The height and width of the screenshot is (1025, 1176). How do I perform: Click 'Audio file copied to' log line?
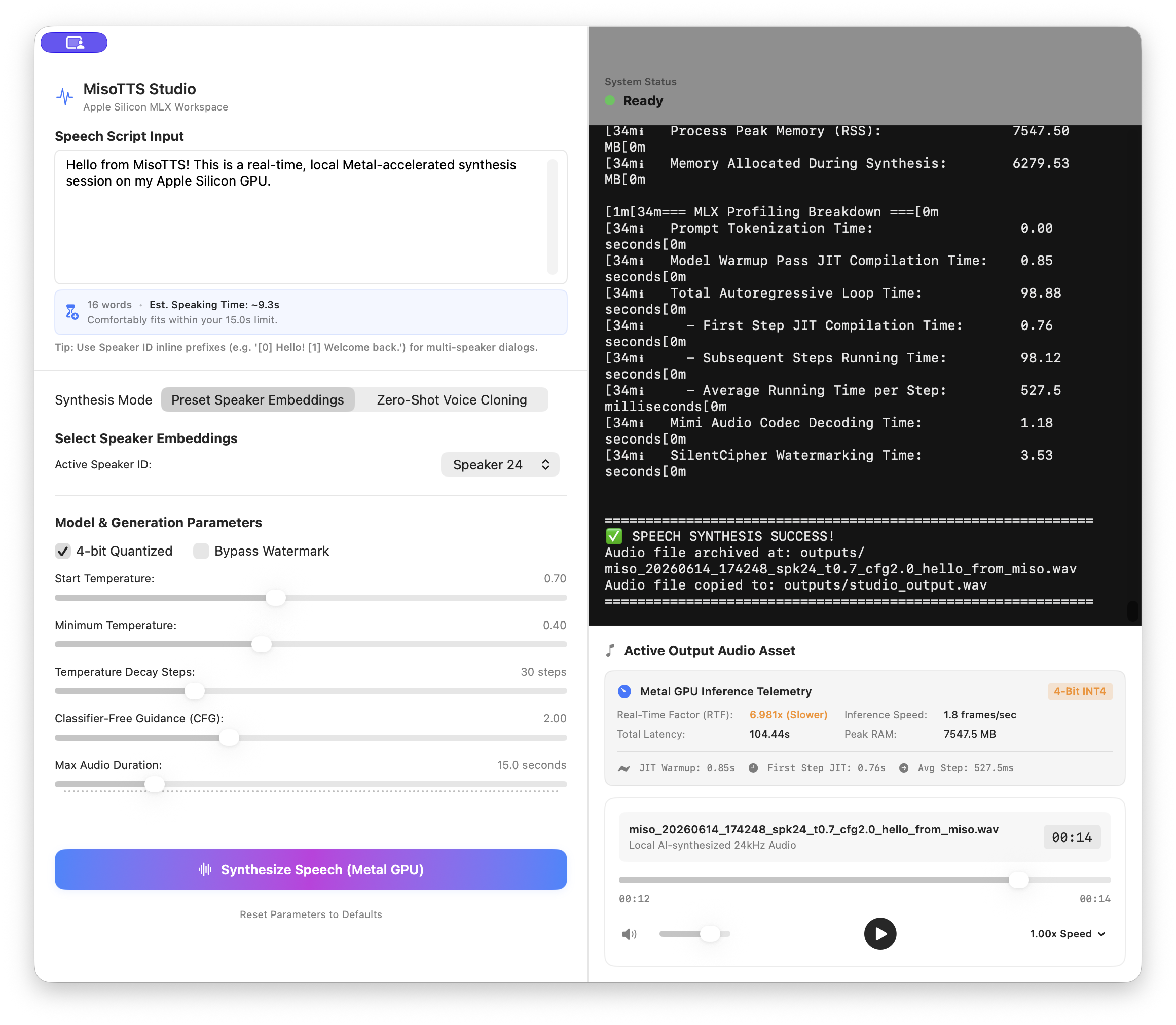(796, 584)
